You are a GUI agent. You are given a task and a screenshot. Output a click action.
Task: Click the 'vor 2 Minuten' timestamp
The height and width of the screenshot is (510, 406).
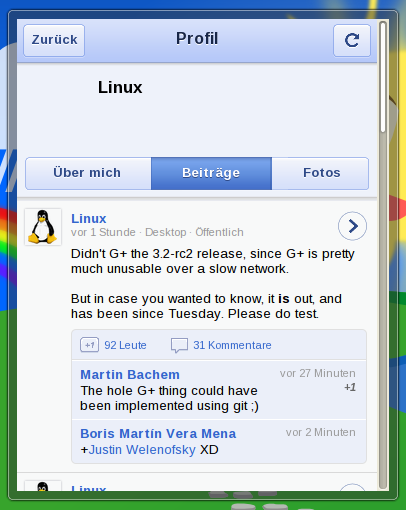[321, 432]
